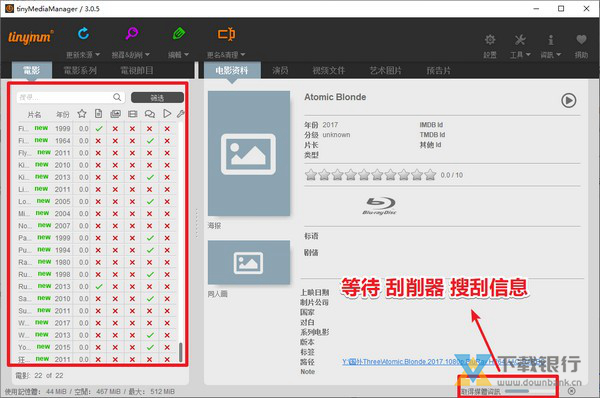Click the 電影: 22 of 22 count label

[39, 375]
